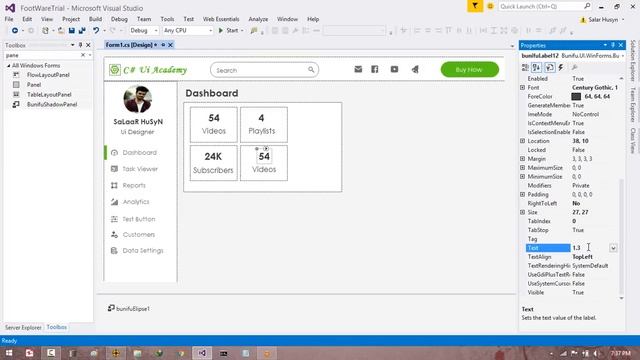Open the bunifuLabel12 object selector dropdown
The height and width of the screenshot is (360, 640).
click(623, 56)
